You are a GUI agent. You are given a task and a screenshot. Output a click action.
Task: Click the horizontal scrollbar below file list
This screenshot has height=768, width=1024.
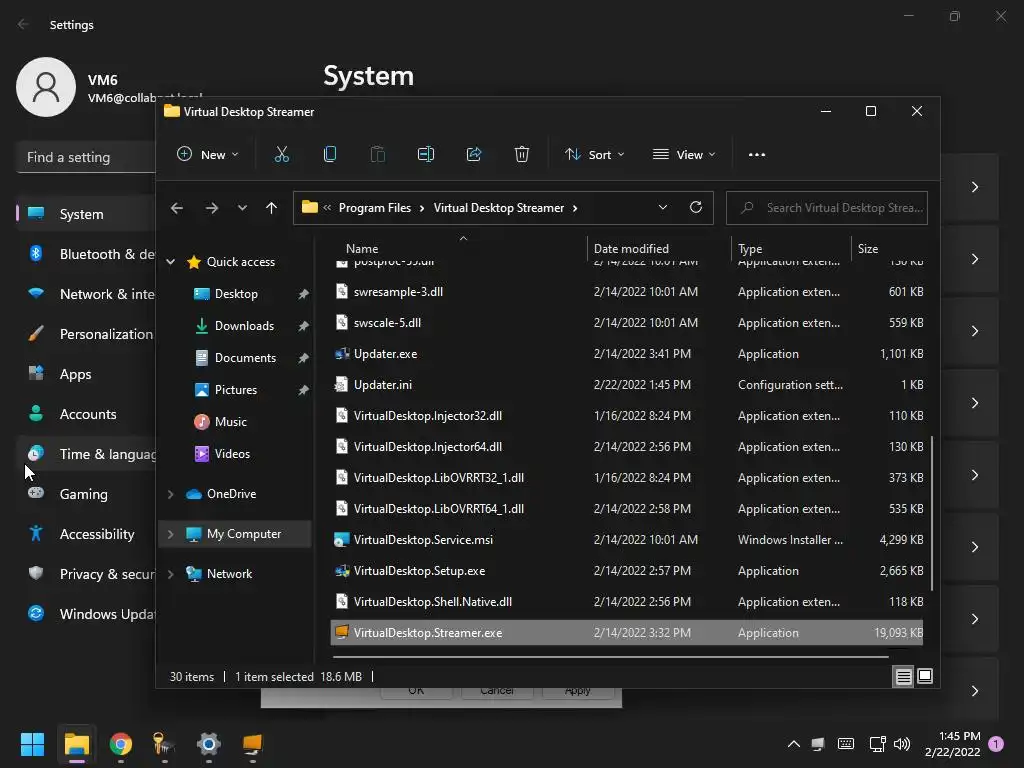point(609,656)
